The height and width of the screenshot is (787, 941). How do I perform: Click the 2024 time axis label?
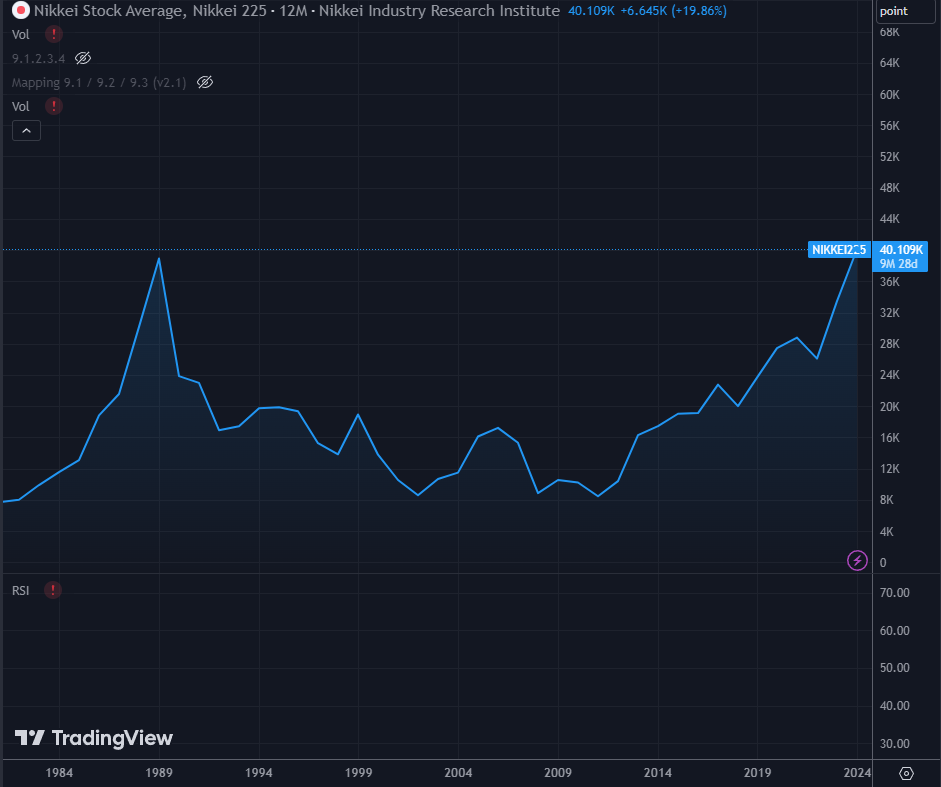point(857,773)
